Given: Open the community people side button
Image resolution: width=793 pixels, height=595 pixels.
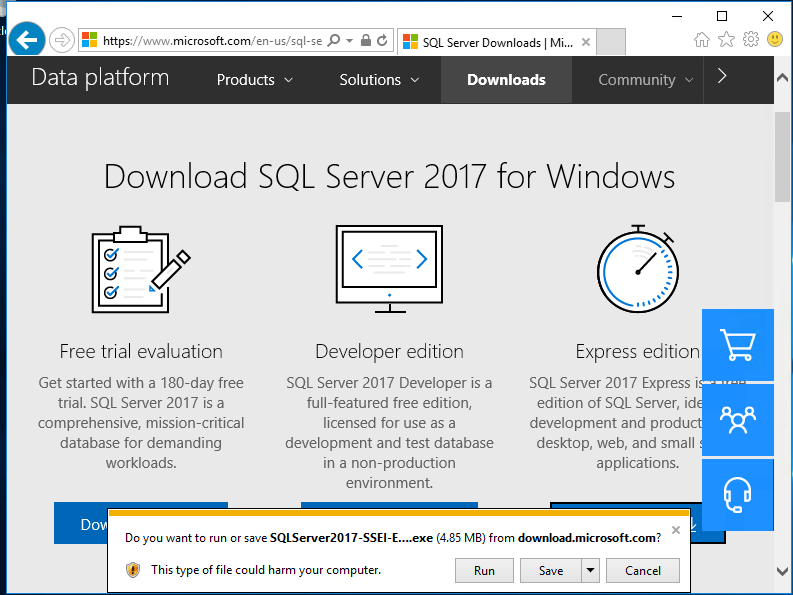Looking at the screenshot, I should (738, 420).
